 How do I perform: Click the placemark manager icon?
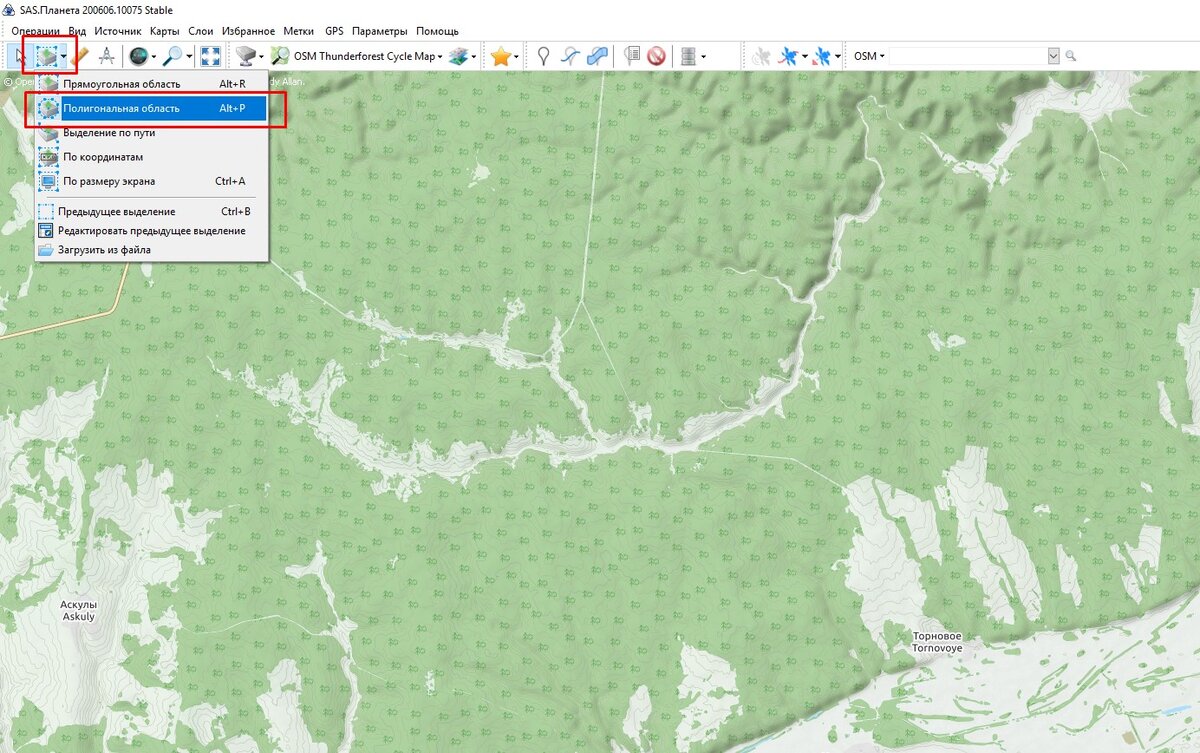(x=632, y=56)
